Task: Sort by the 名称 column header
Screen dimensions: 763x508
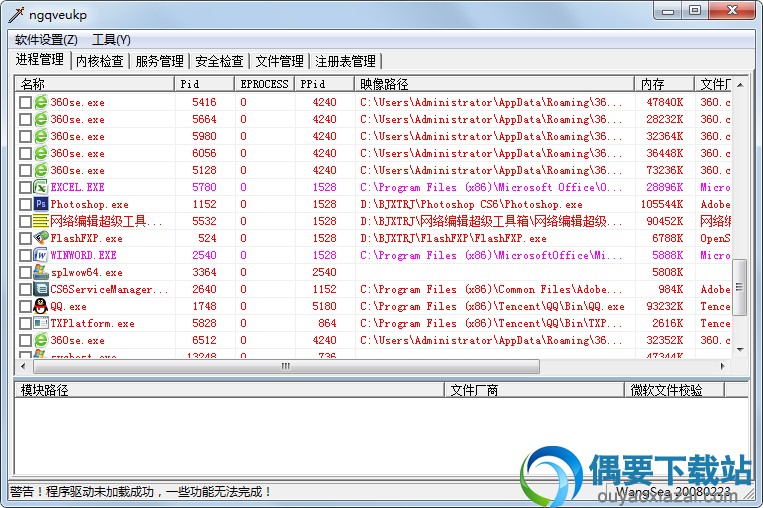Action: pyautogui.click(x=94, y=84)
